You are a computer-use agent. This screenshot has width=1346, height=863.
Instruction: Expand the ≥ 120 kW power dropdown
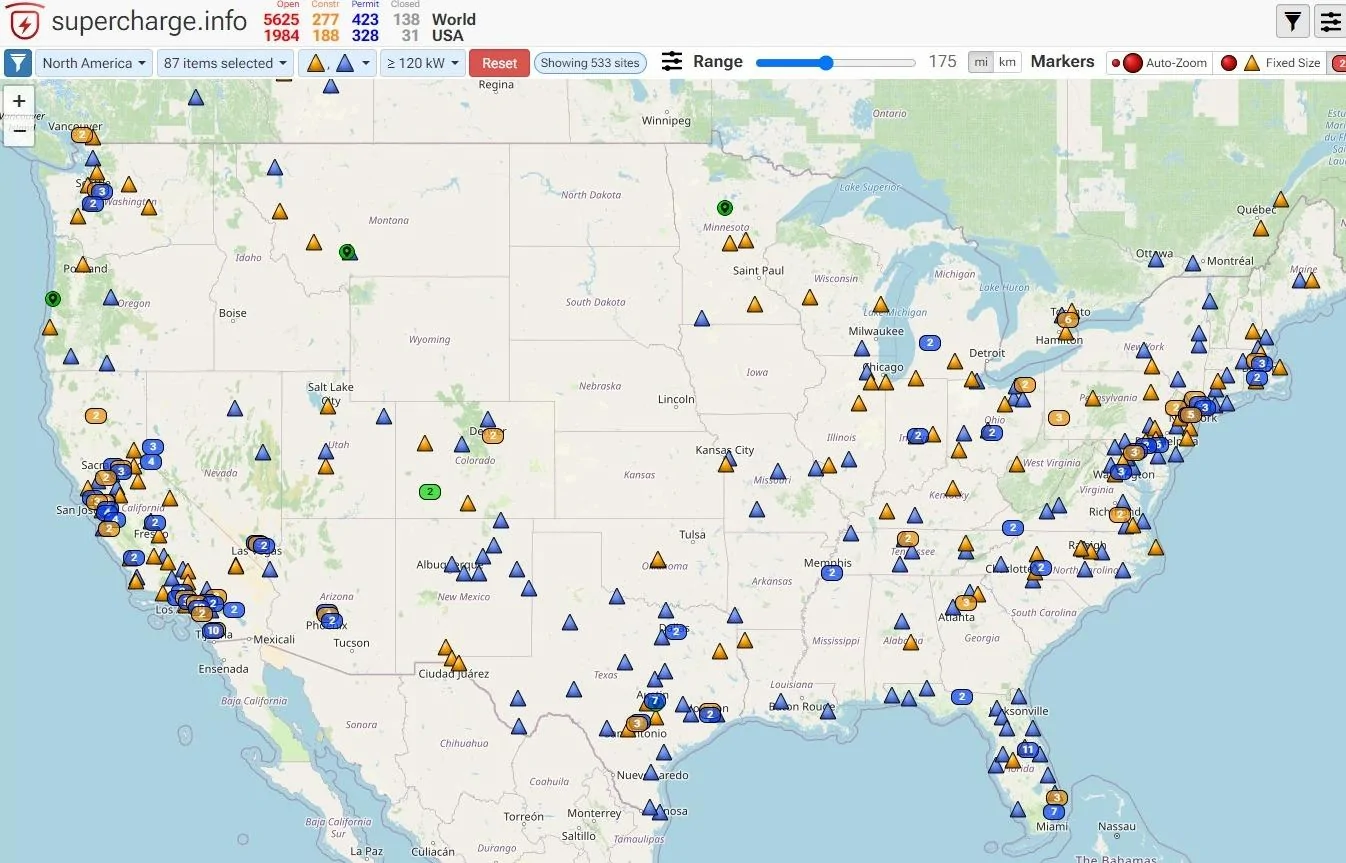[x=424, y=63]
